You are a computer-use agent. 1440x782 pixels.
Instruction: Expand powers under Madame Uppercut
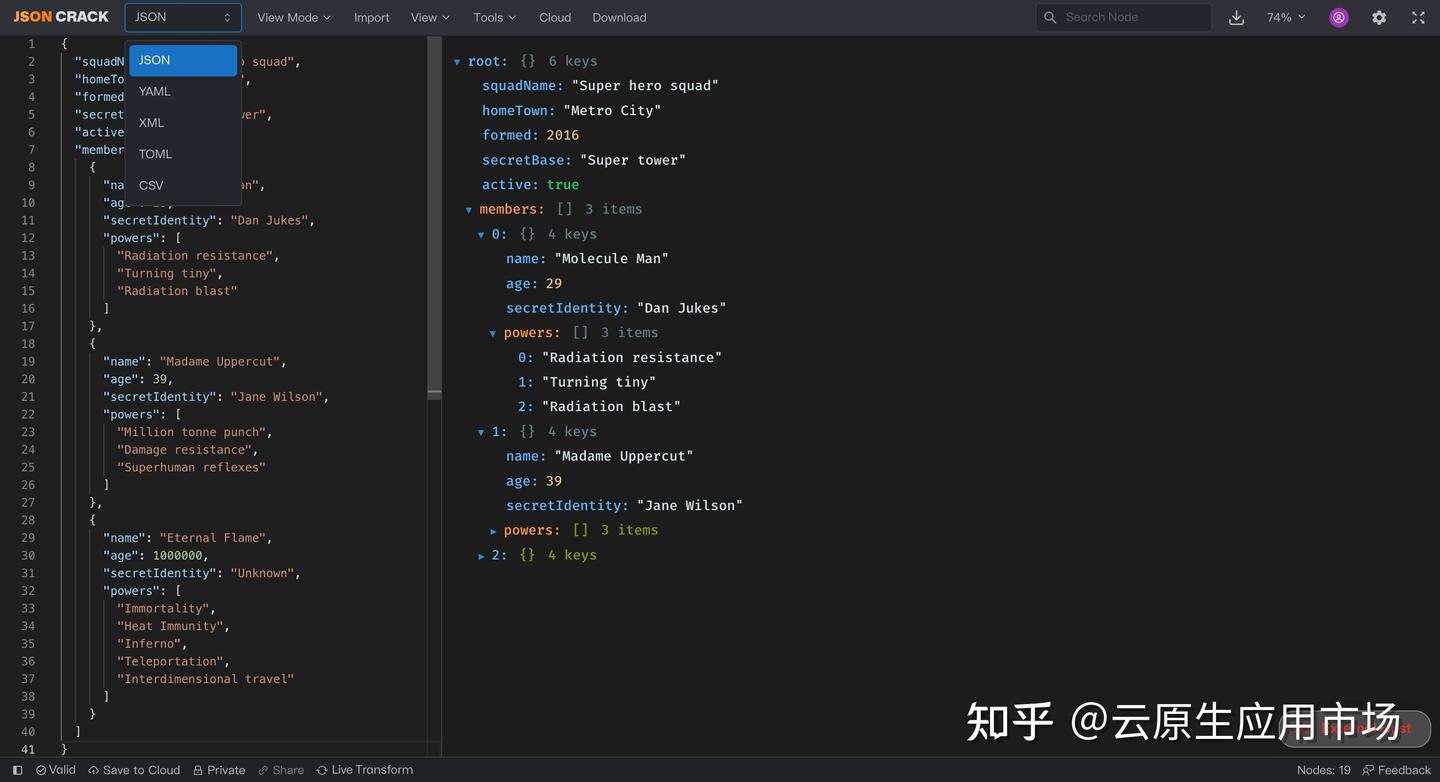pyautogui.click(x=493, y=530)
